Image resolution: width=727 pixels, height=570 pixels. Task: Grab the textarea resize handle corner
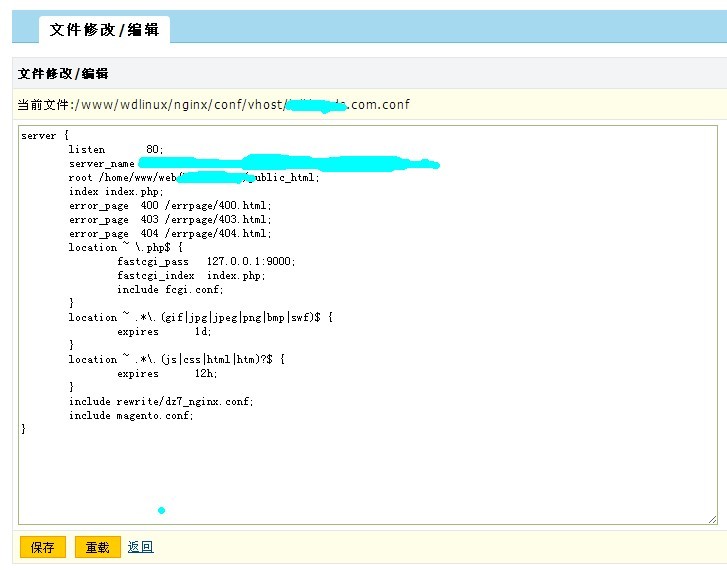[x=712, y=519]
